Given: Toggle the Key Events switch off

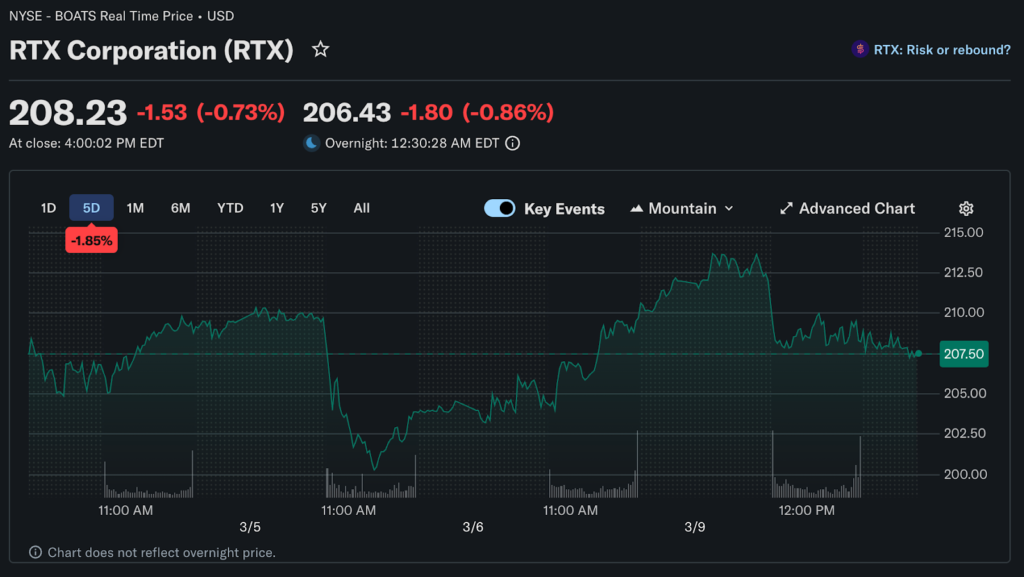Looking at the screenshot, I should pyautogui.click(x=499, y=208).
